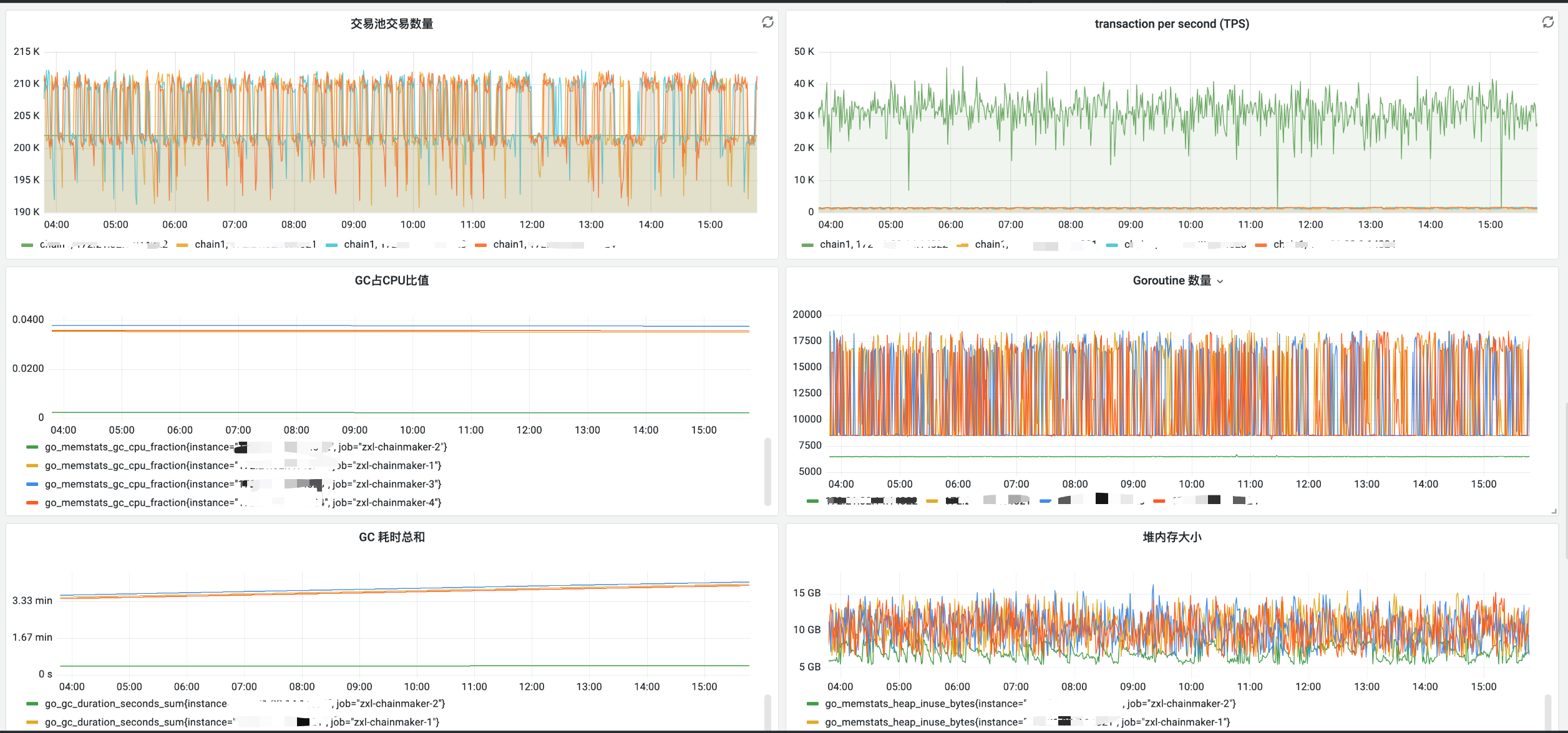Click resize handle of Goroutine 数量 panel
The height and width of the screenshot is (733, 1568).
click(x=1554, y=511)
